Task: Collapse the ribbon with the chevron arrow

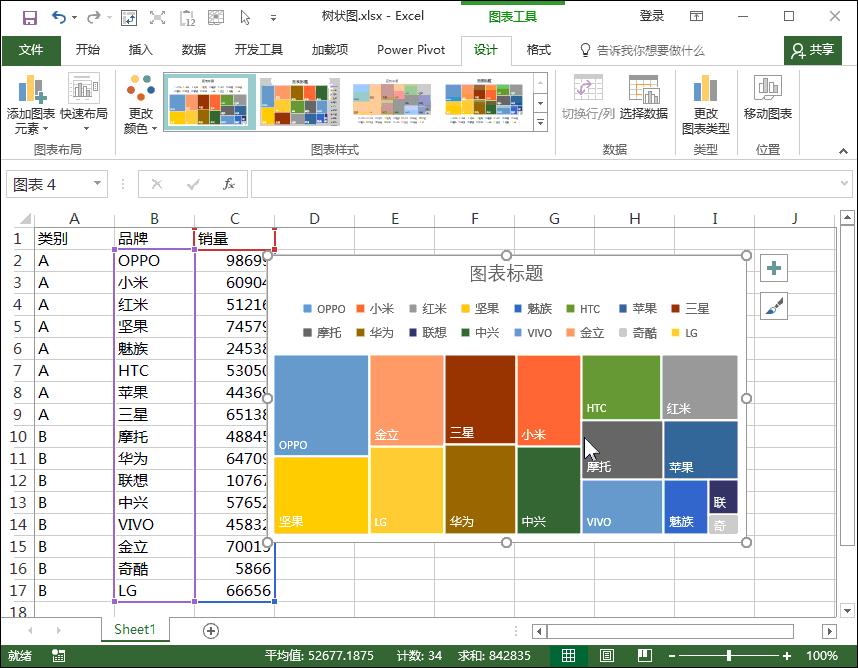Action: [x=843, y=152]
